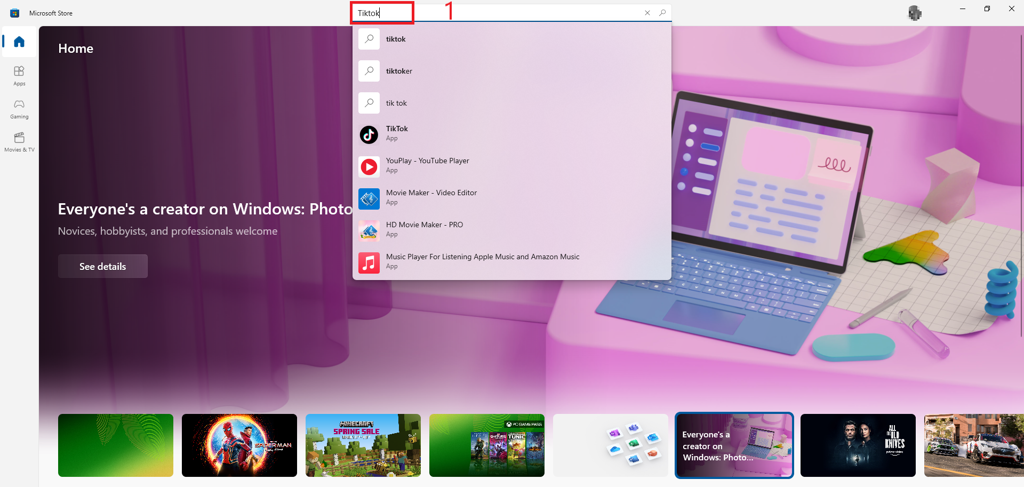
Task: Open the PC Game Pass thumbnail
Action: (x=487, y=445)
